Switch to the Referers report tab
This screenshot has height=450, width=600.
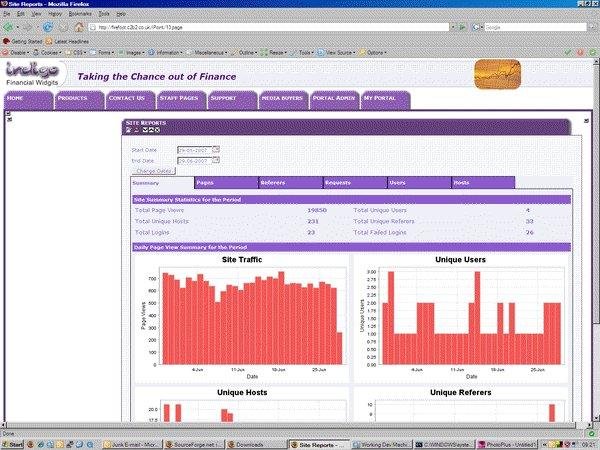pyautogui.click(x=291, y=183)
